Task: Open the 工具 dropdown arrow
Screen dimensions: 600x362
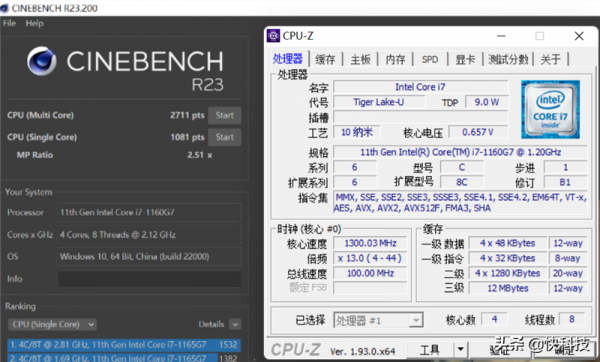Action: click(x=460, y=350)
